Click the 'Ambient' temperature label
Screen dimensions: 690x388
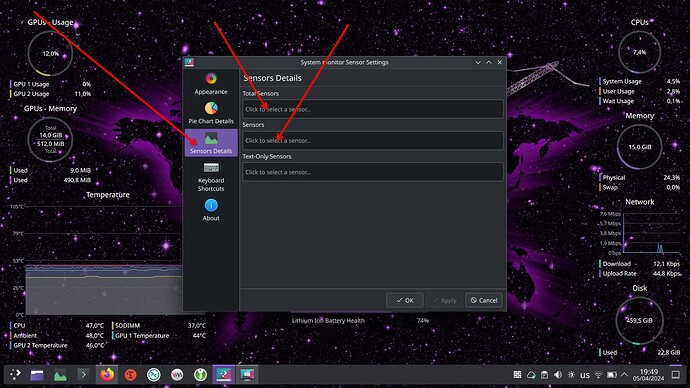tap(25, 336)
